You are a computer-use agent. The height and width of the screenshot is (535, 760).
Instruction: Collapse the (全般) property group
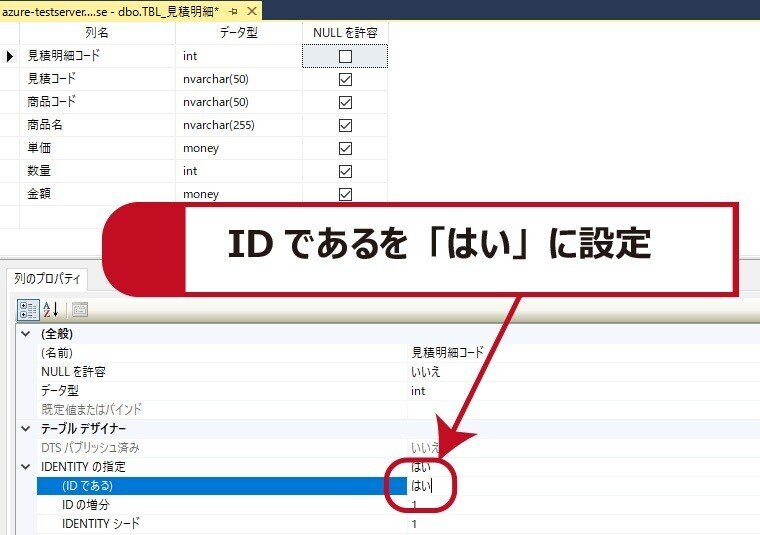tap(26, 334)
